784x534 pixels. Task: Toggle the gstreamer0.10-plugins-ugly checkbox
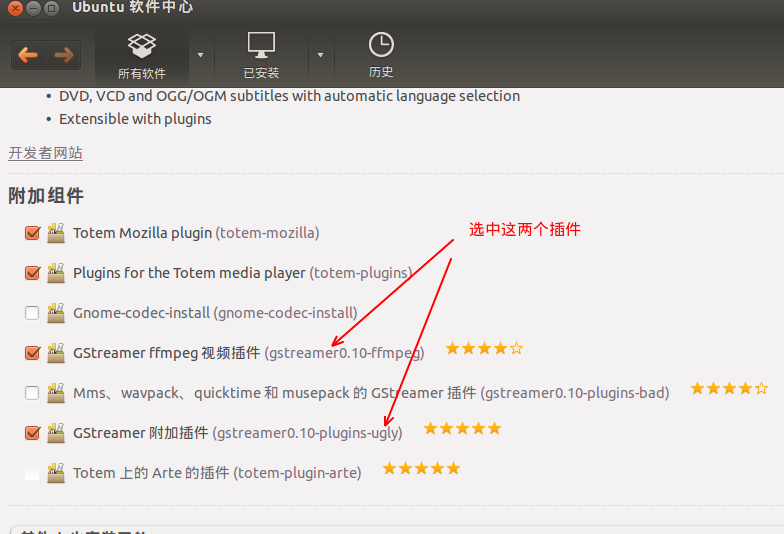(32, 433)
